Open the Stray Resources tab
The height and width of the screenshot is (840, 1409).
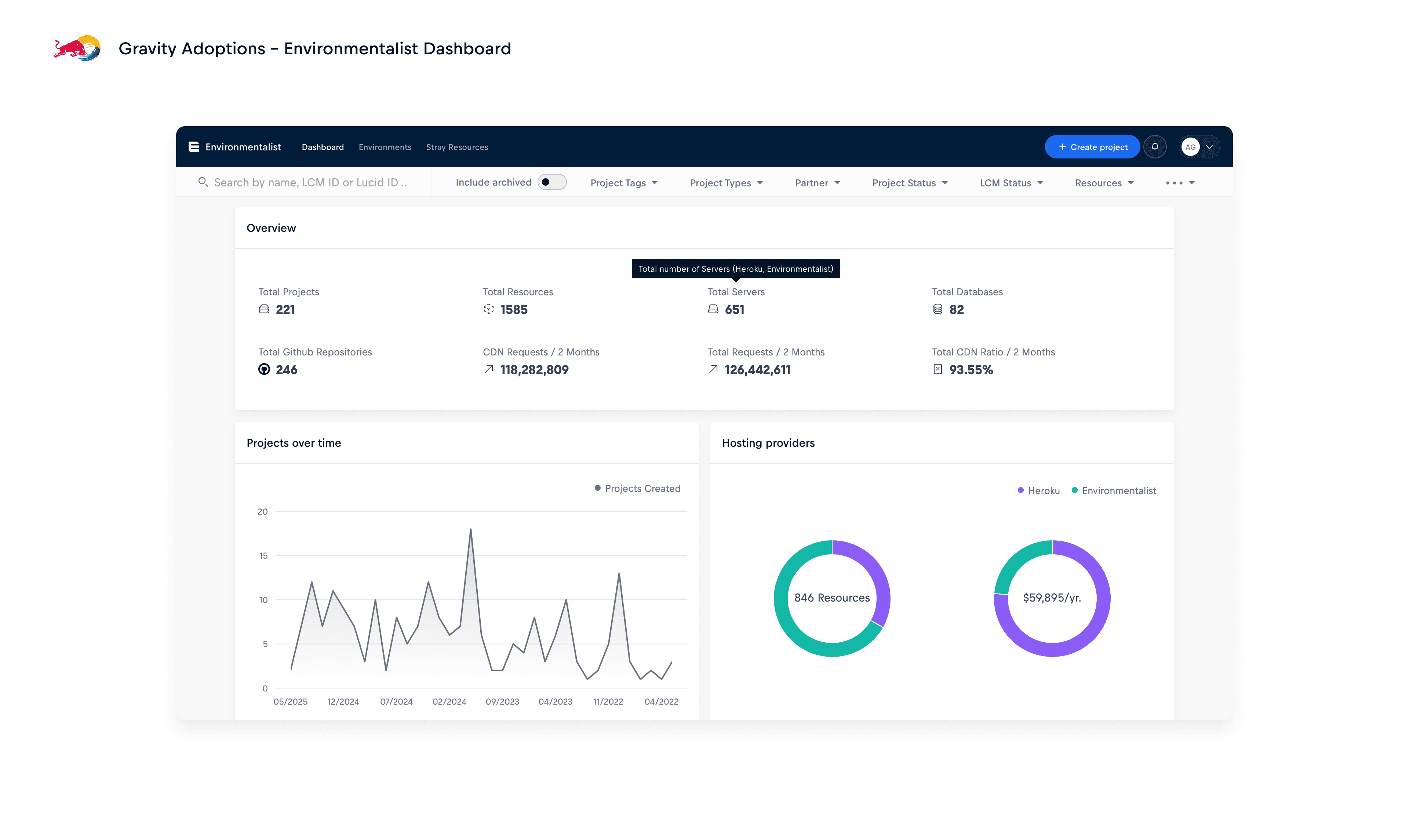point(457,147)
